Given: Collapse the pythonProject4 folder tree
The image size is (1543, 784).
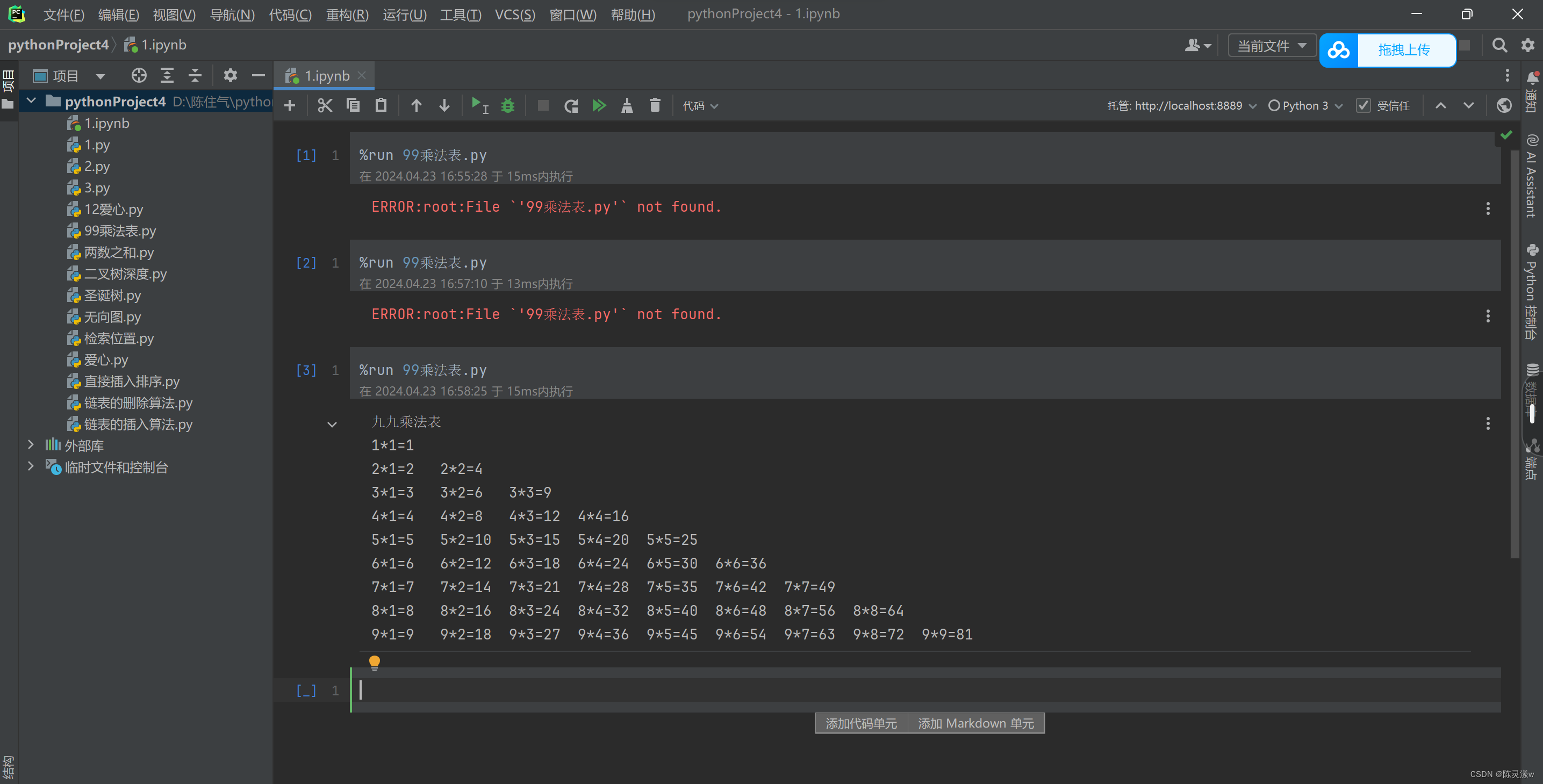Looking at the screenshot, I should [x=32, y=101].
